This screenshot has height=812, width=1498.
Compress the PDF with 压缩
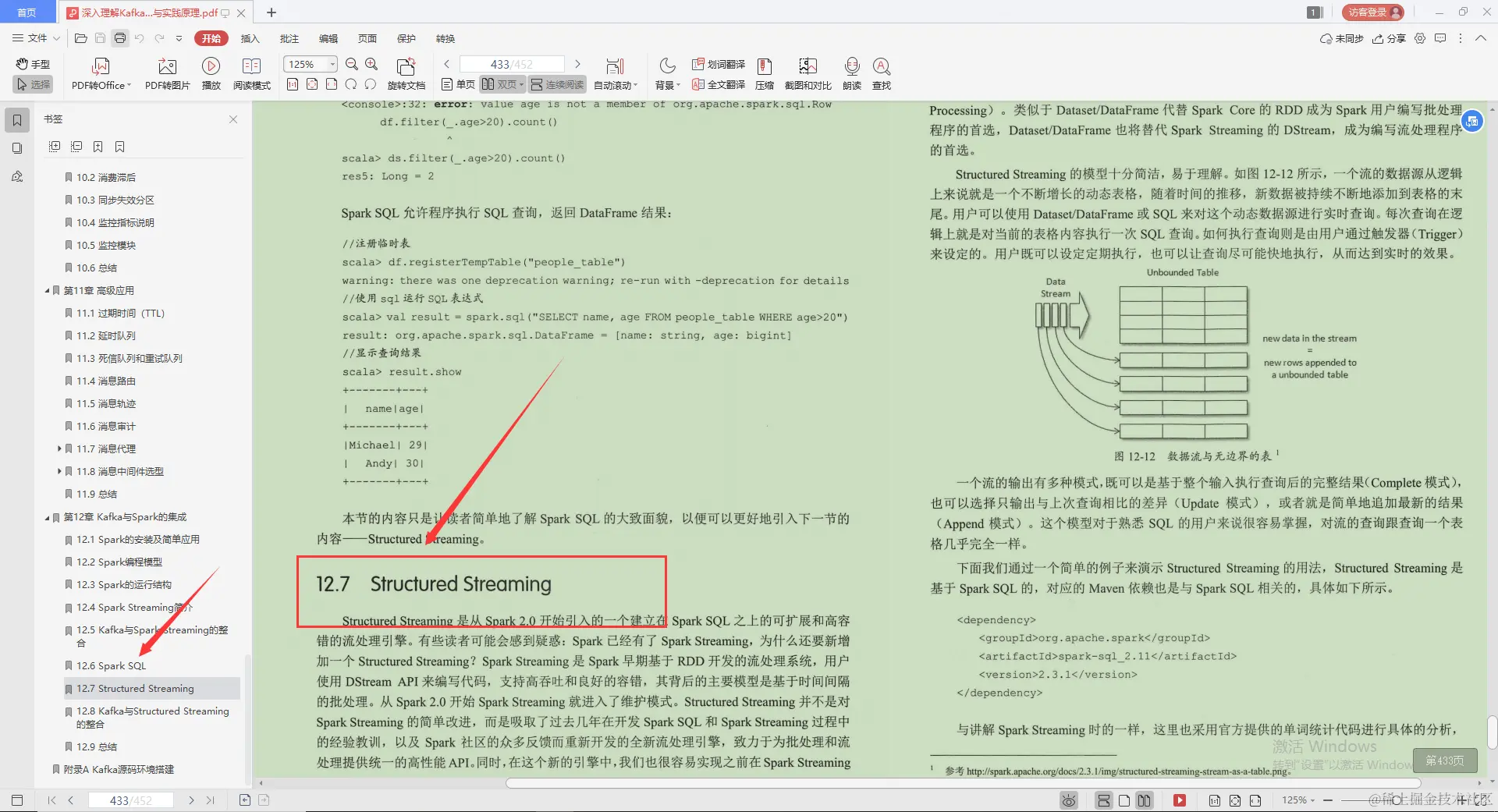pyautogui.click(x=764, y=73)
